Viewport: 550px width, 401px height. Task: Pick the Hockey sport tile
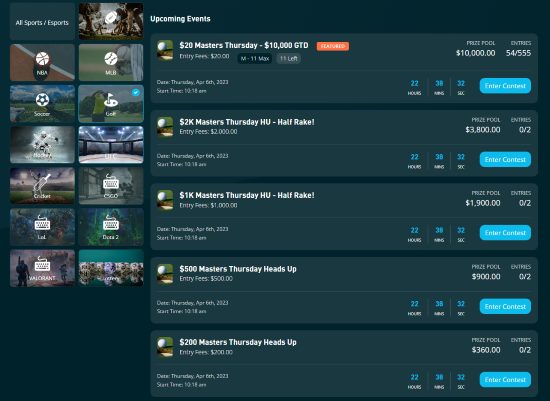click(x=42, y=145)
